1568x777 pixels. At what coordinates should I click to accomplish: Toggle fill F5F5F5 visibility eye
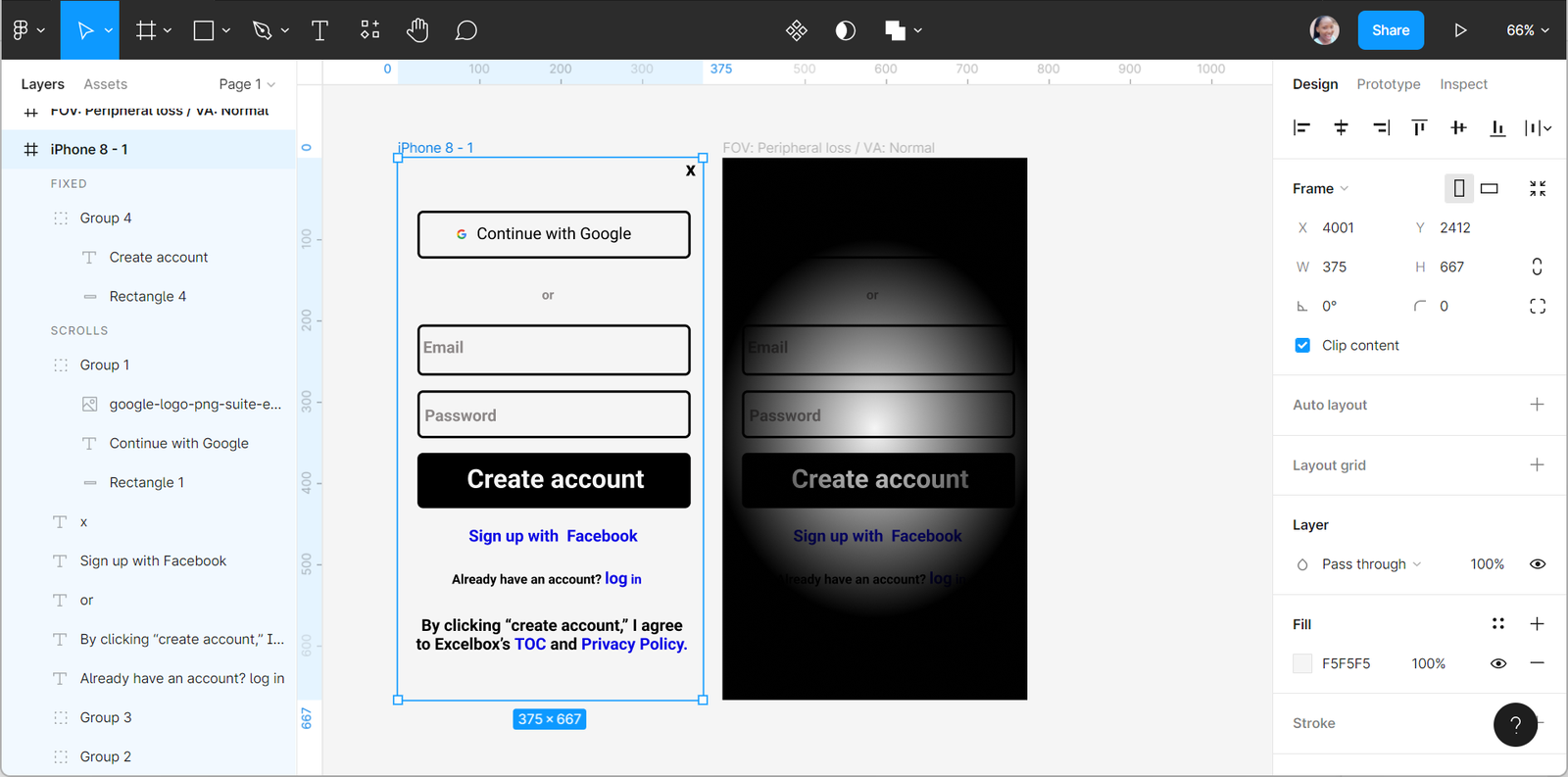[1497, 663]
